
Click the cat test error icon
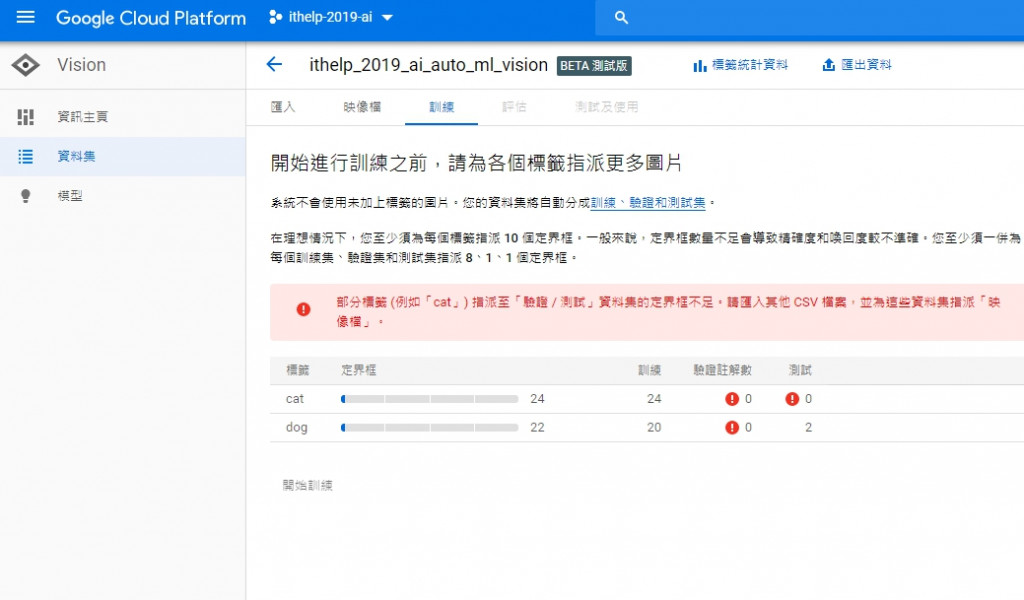click(x=792, y=399)
